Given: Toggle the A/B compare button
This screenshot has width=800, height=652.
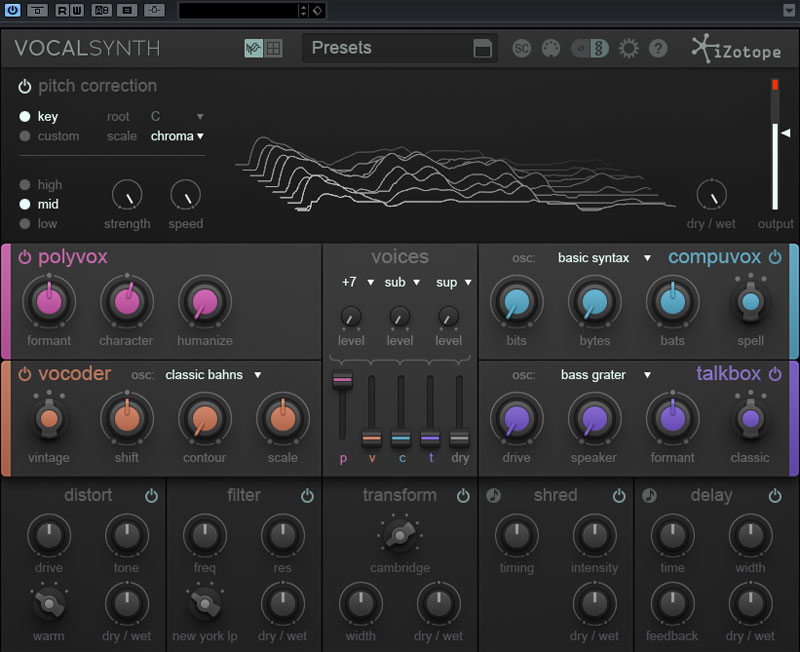Looking at the screenshot, I should [x=102, y=10].
